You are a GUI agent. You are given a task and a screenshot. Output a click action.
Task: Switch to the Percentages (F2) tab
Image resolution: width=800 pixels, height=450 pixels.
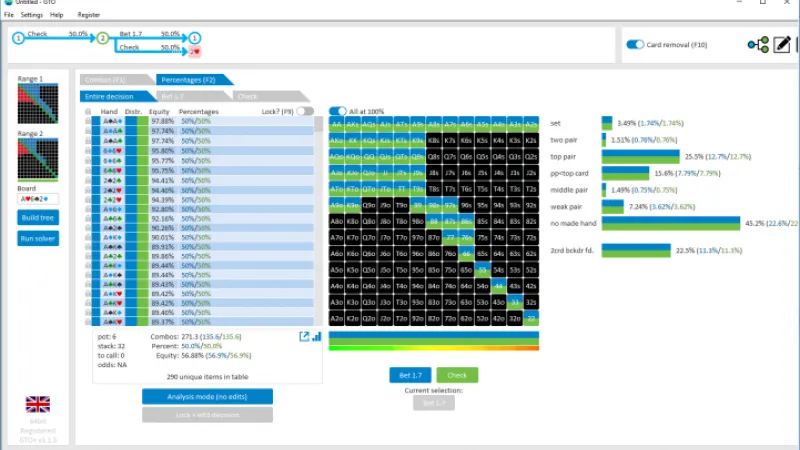tap(194, 79)
